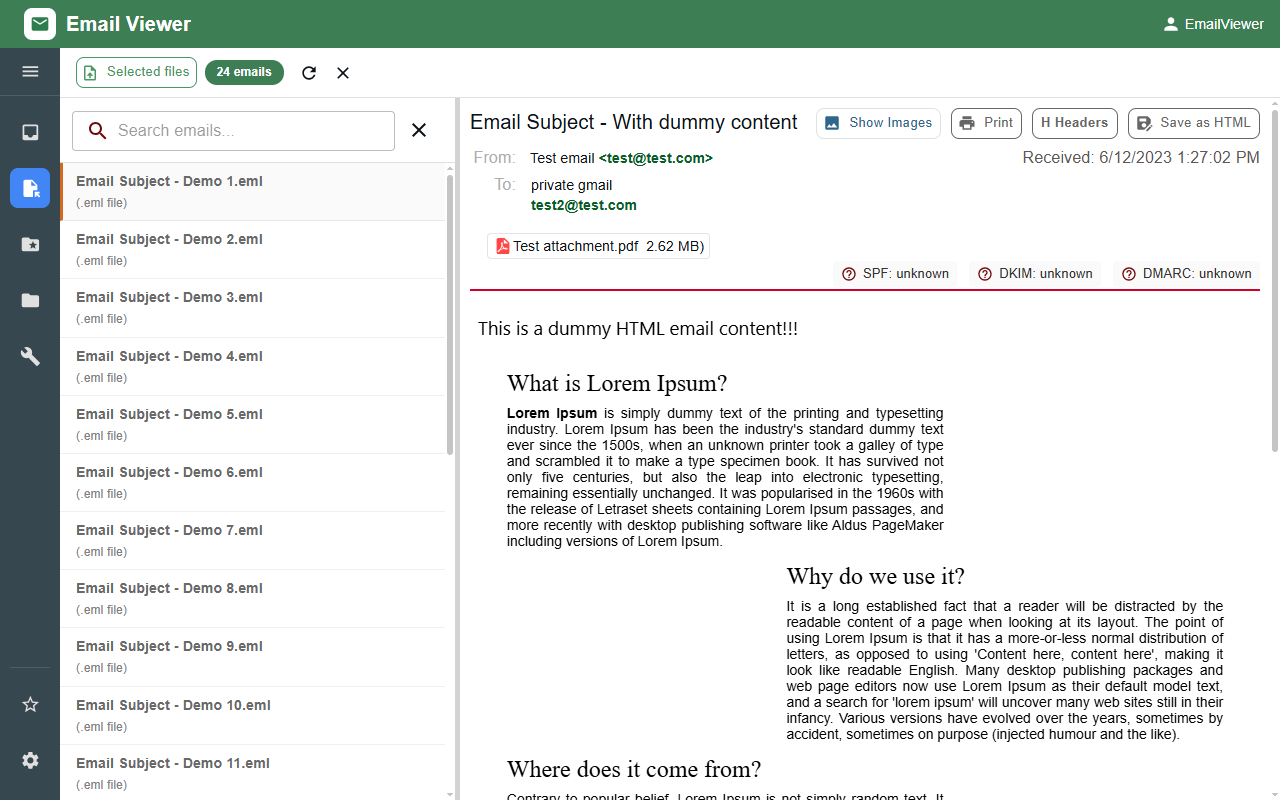Select Email Subject - Demo 5.eml

[x=253, y=424]
